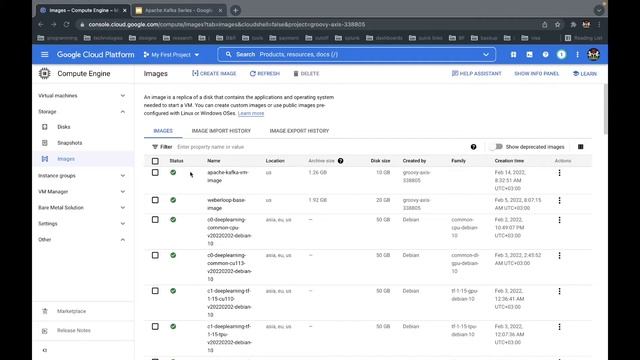Viewport: 640px width, 360px height.
Task: Check the common-cpu deeplearning image checkbox
Action: 155,220
